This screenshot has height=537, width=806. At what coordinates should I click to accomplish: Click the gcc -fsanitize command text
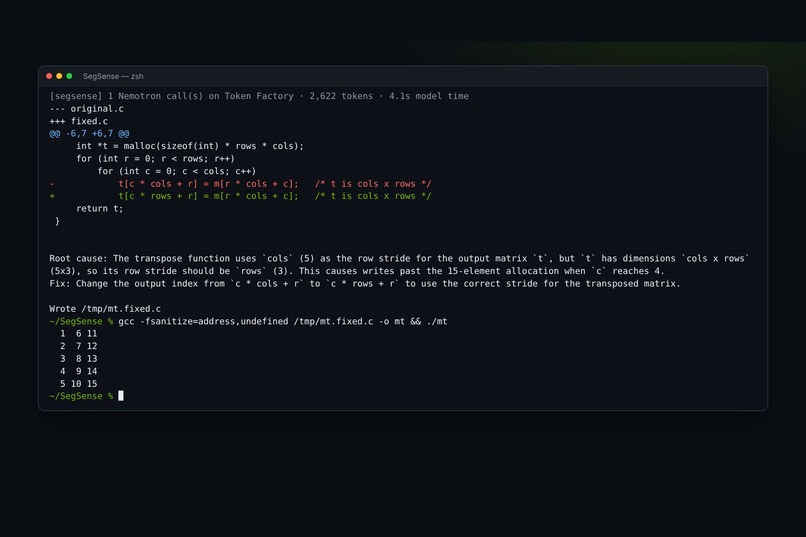click(283, 321)
